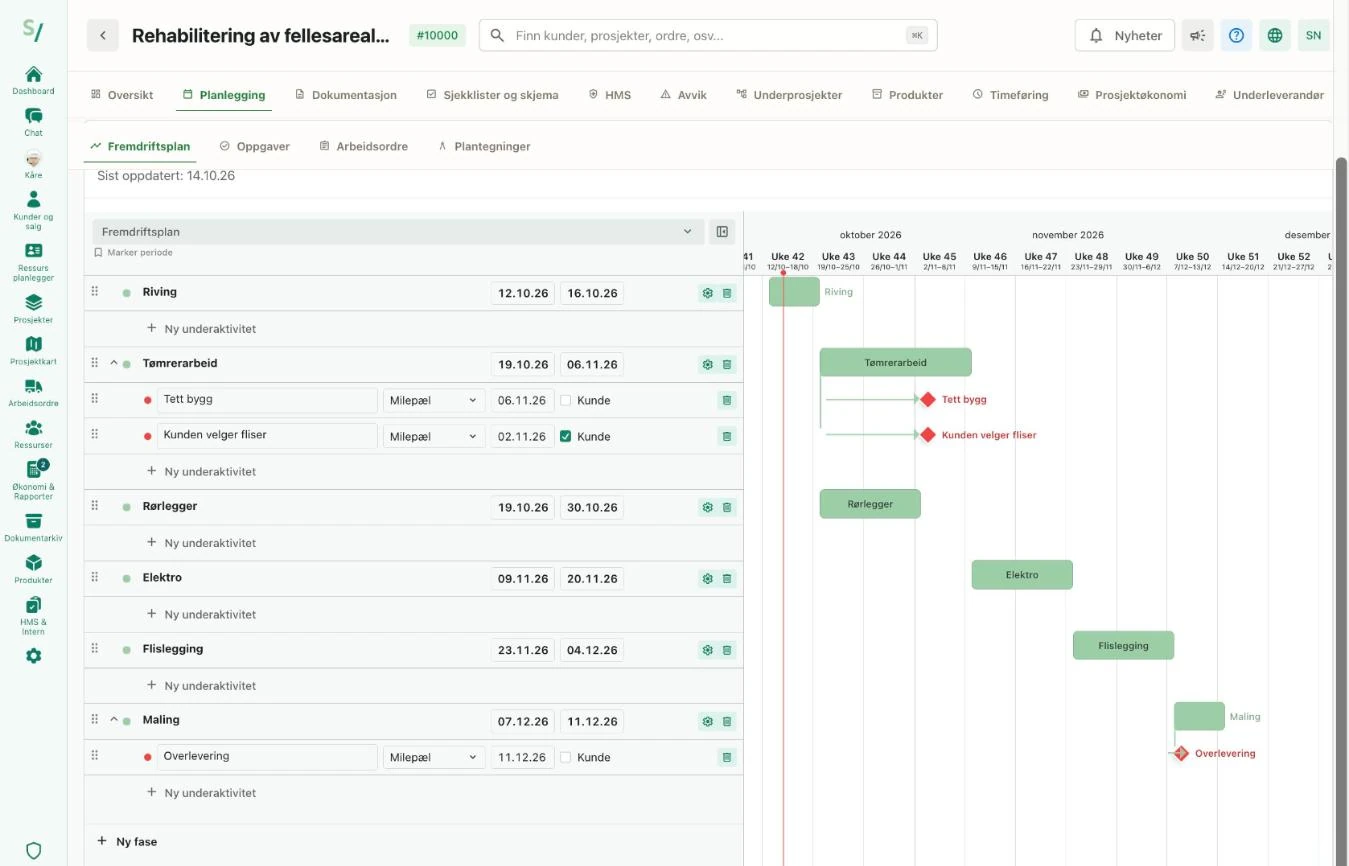
Task: Collapse the Maling phase
Action: [114, 719]
